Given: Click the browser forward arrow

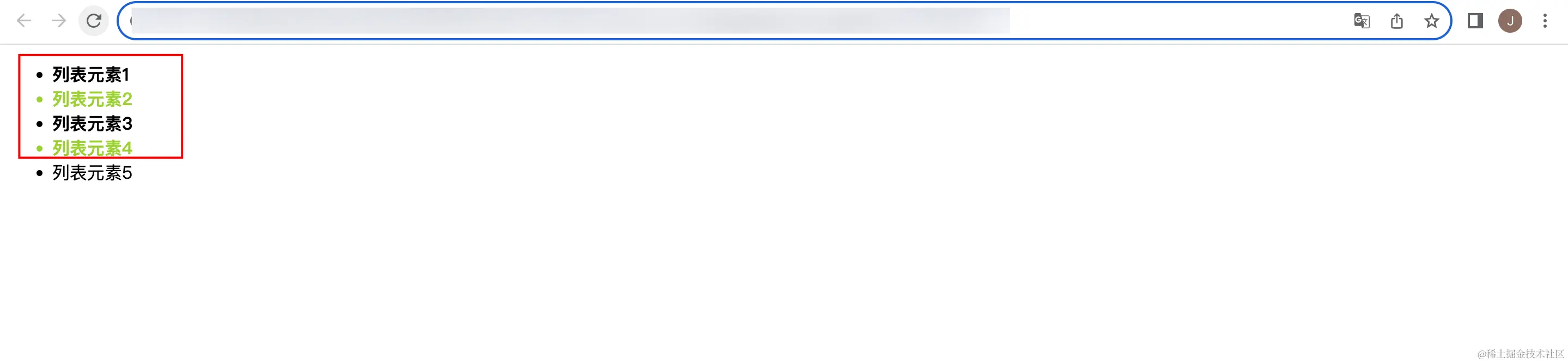Looking at the screenshot, I should point(58,21).
